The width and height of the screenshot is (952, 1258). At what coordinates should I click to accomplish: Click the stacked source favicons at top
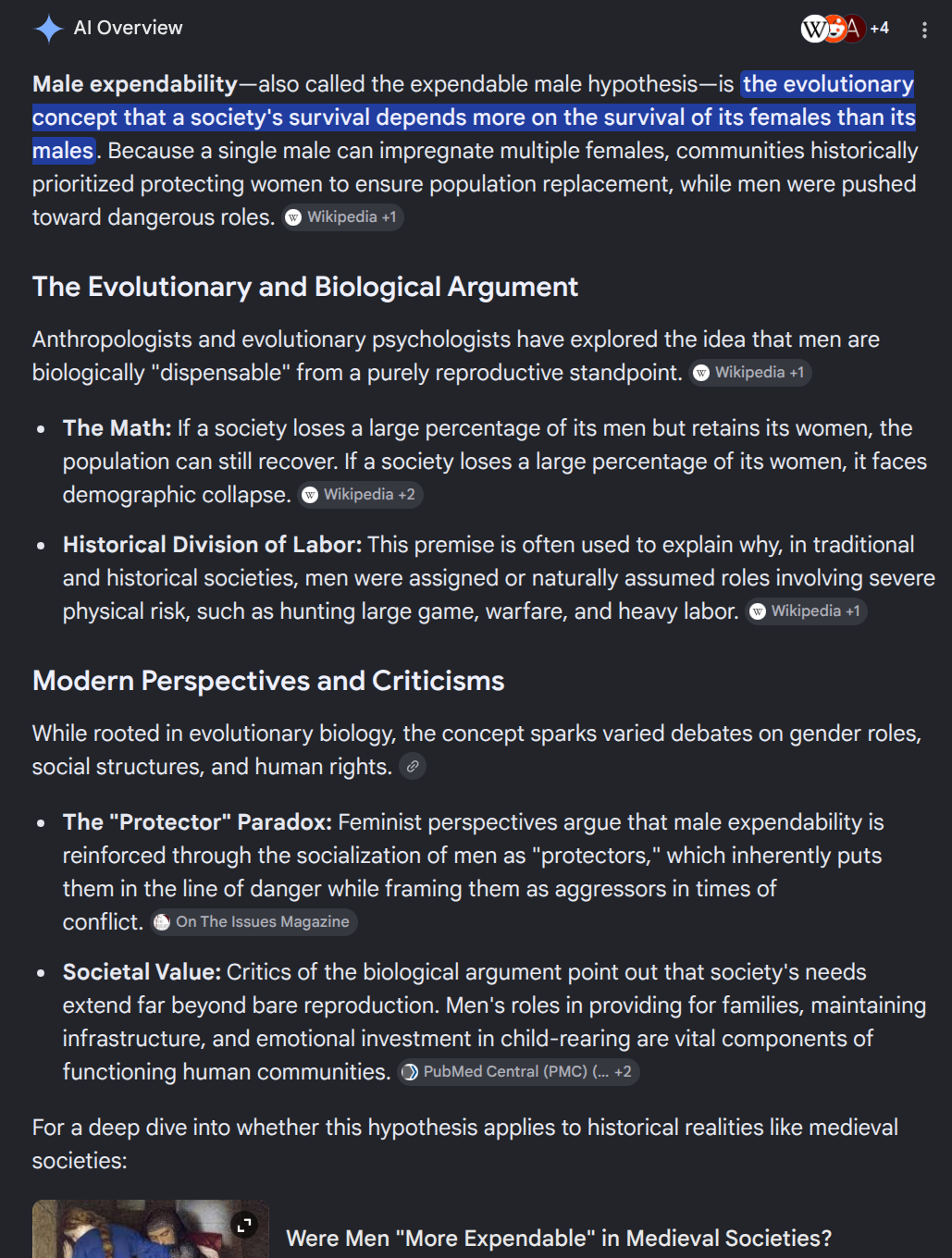point(833,29)
